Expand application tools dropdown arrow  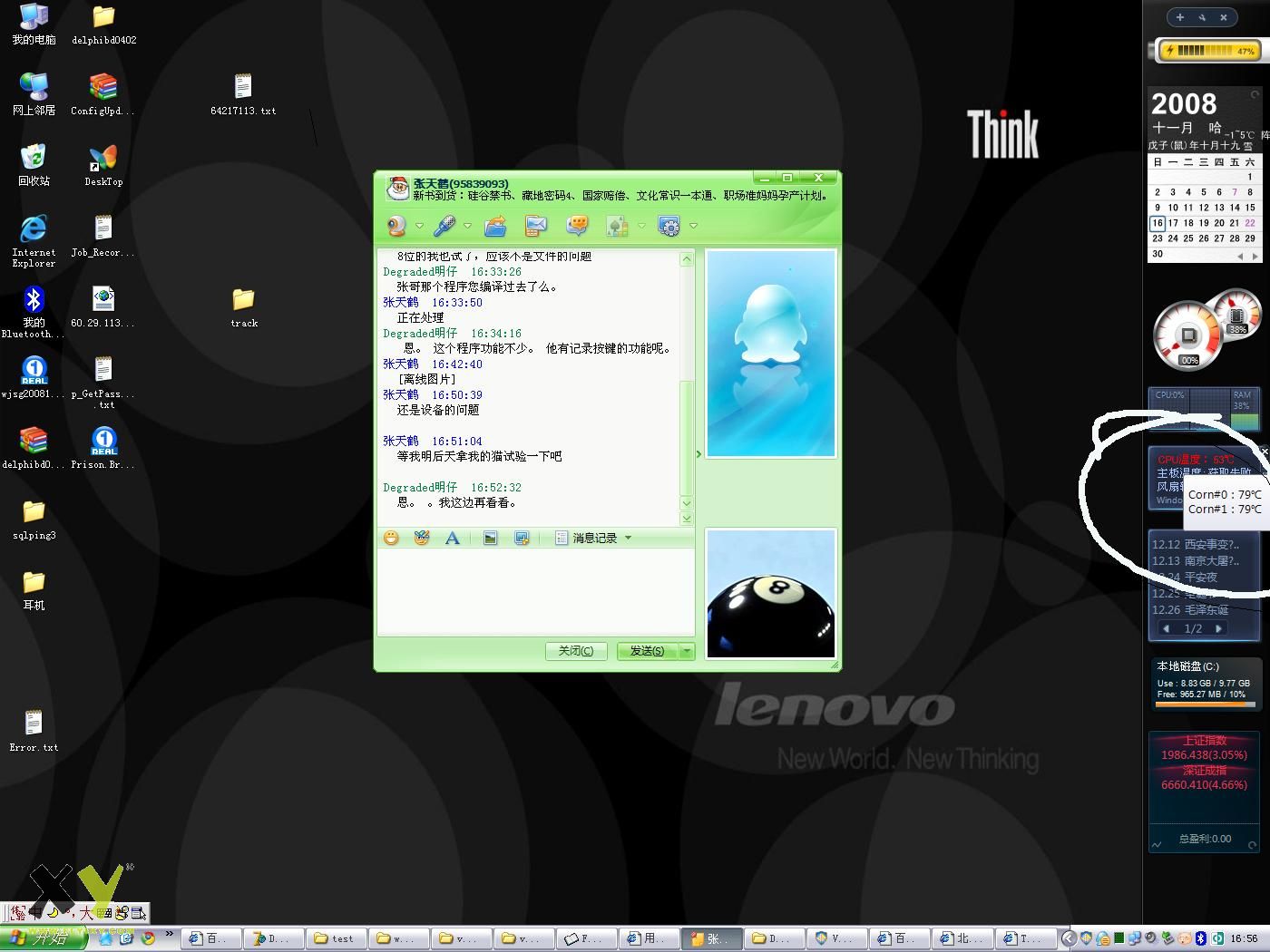point(693,226)
